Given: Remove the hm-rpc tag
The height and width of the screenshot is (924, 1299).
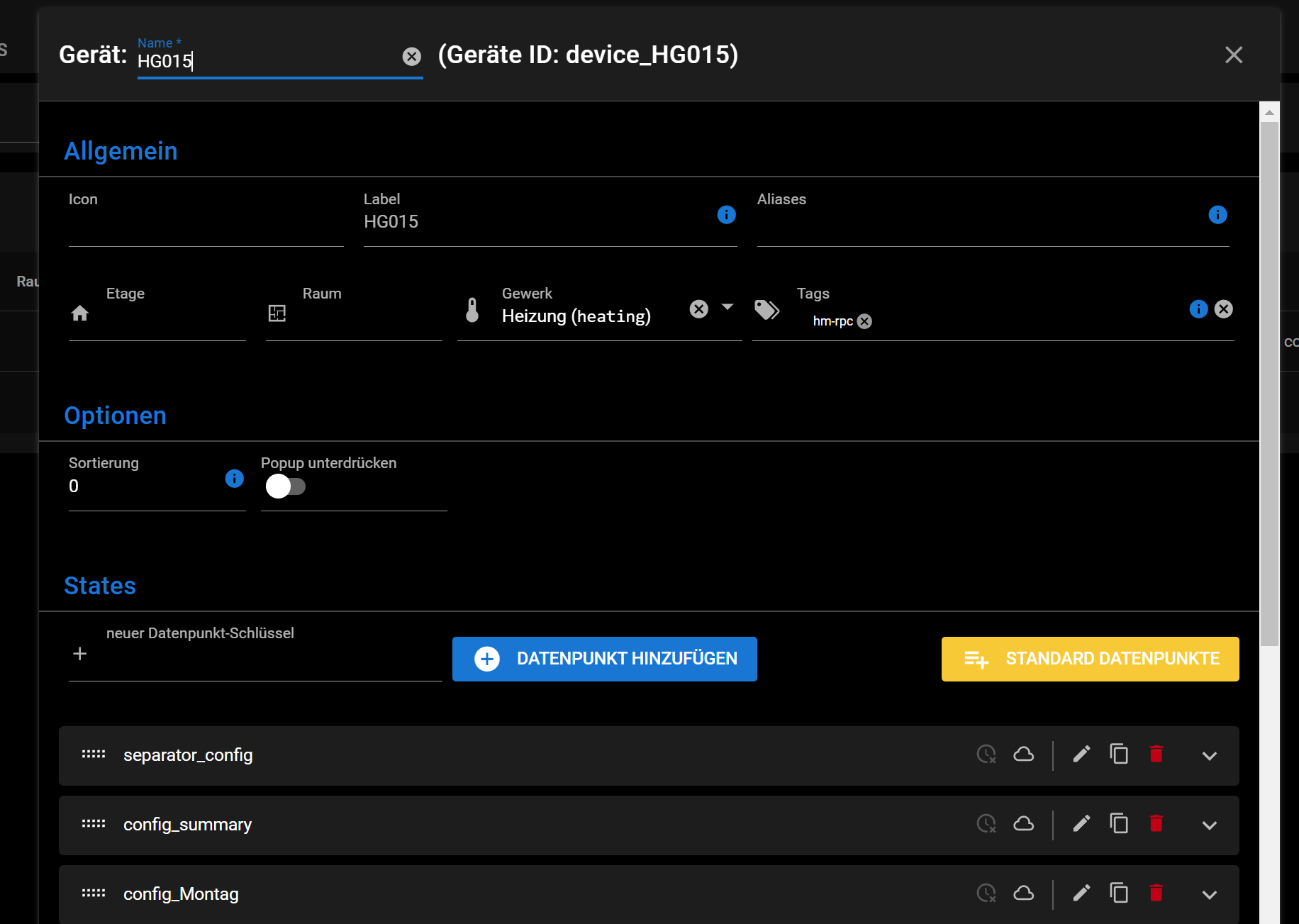Looking at the screenshot, I should 864,321.
